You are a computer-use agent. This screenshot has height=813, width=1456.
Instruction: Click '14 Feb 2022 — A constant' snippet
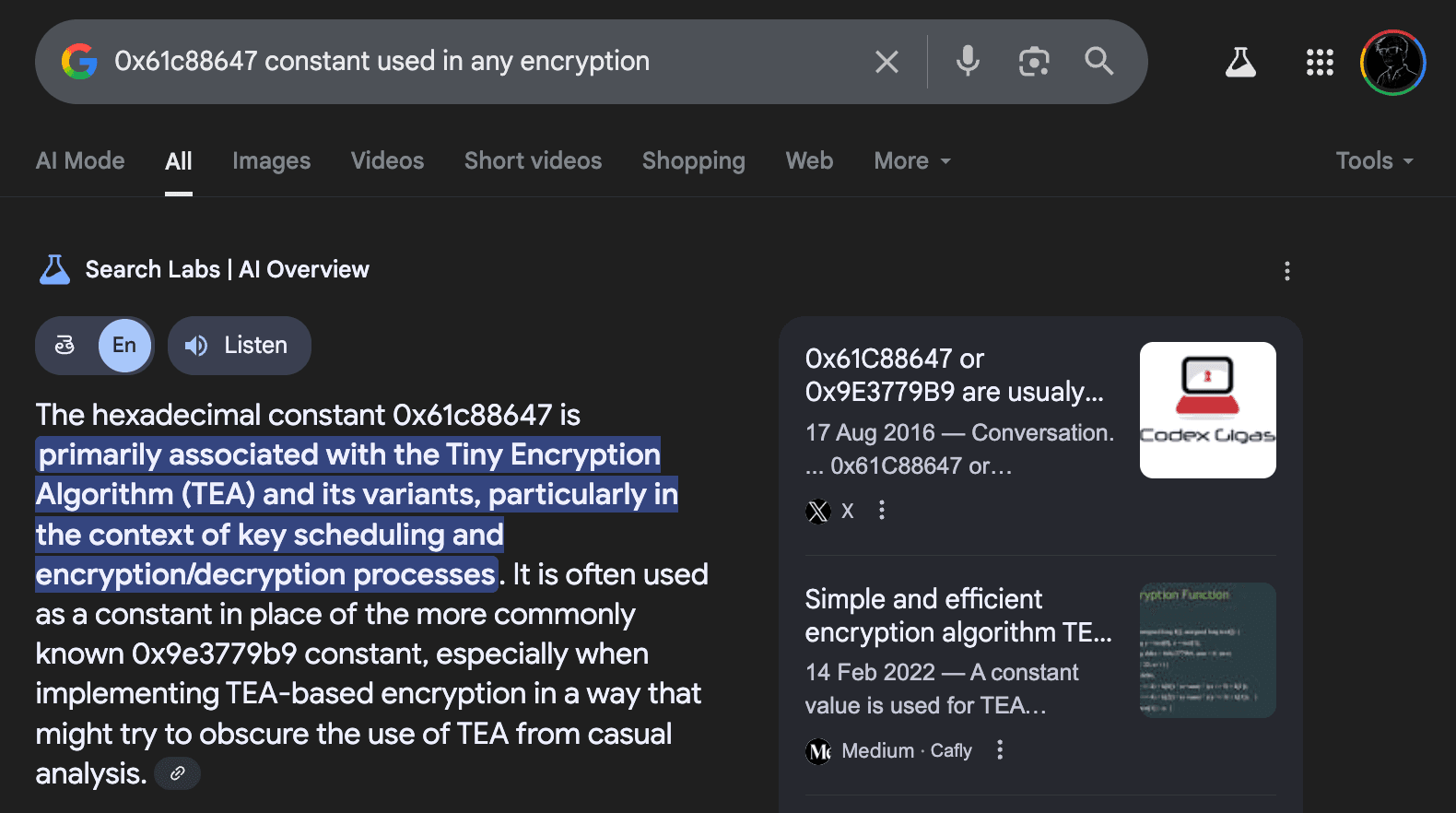[x=941, y=672]
